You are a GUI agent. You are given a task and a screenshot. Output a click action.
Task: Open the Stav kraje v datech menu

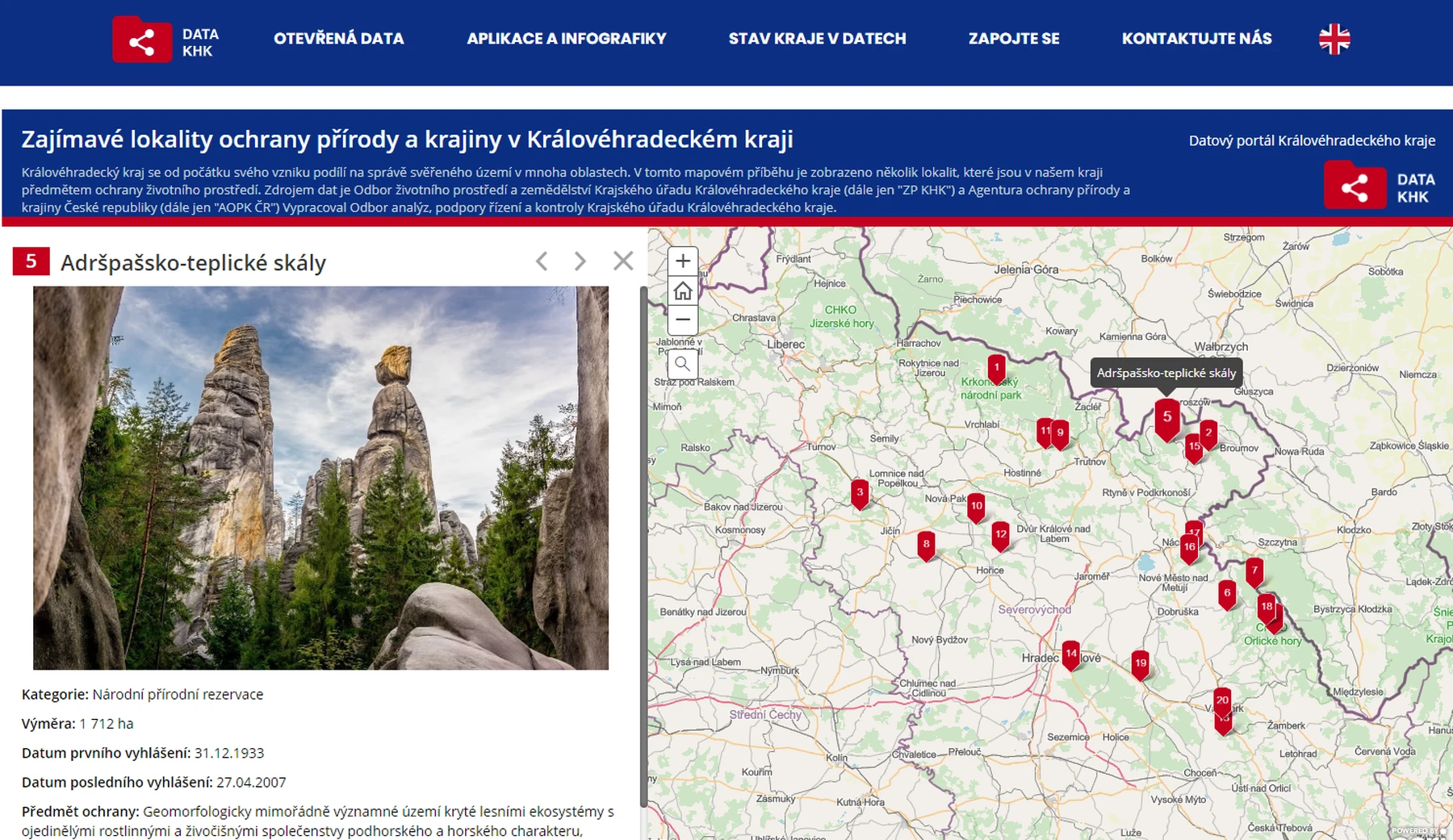[817, 39]
